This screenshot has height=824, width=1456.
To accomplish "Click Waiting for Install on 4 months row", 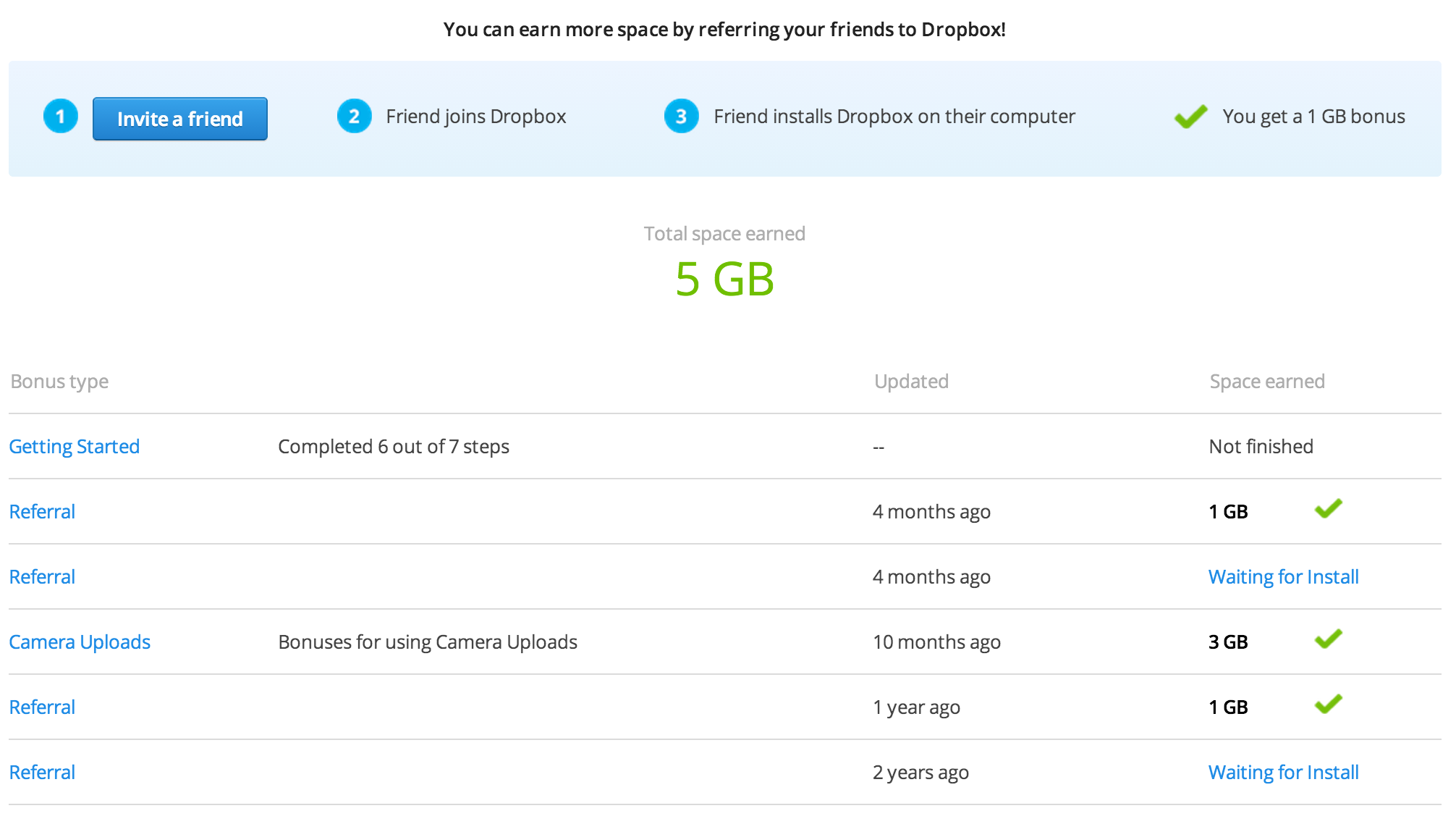I will [x=1284, y=577].
